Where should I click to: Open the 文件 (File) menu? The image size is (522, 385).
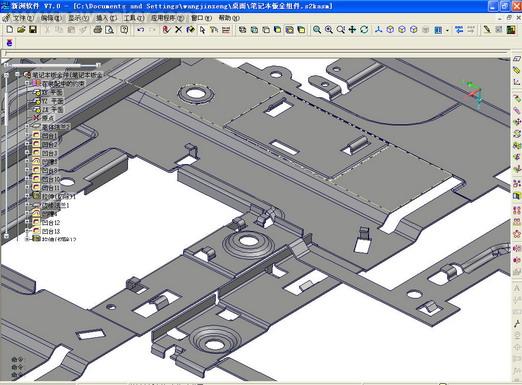(x=23, y=18)
